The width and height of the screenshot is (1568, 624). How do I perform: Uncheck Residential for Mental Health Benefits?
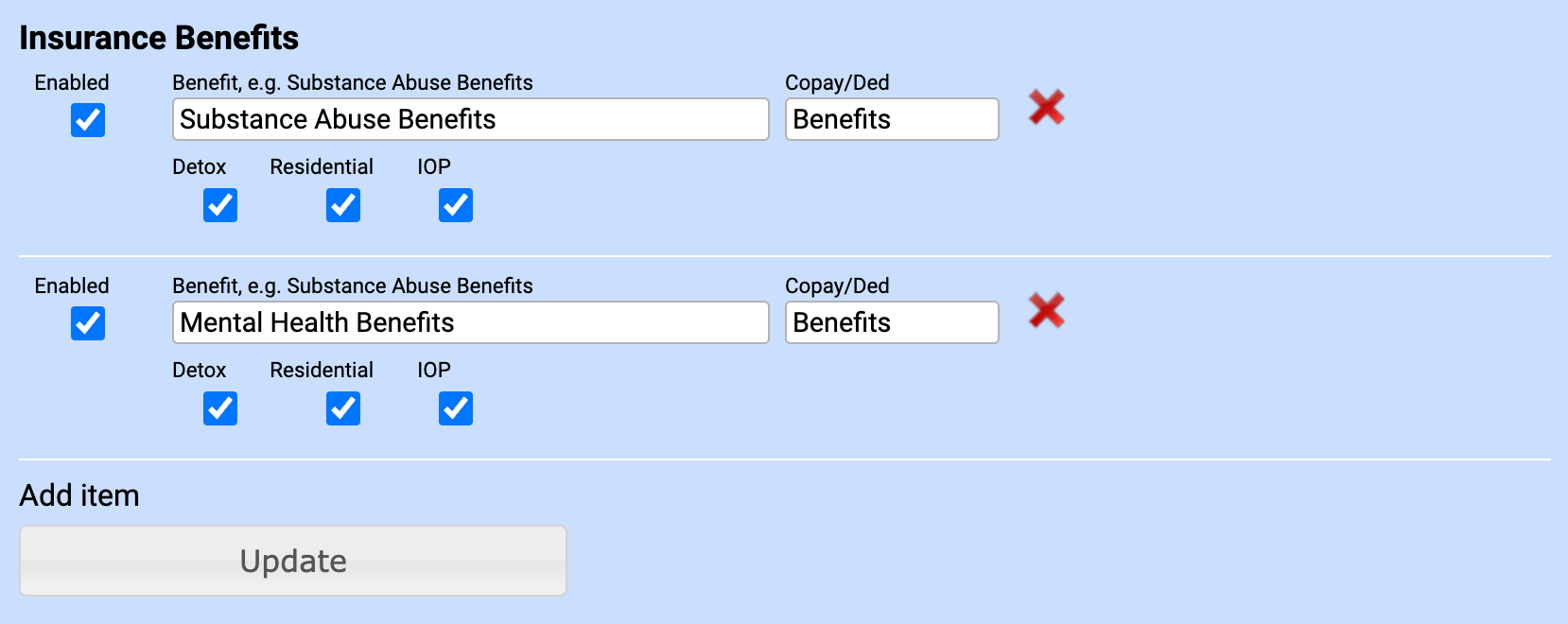342,408
